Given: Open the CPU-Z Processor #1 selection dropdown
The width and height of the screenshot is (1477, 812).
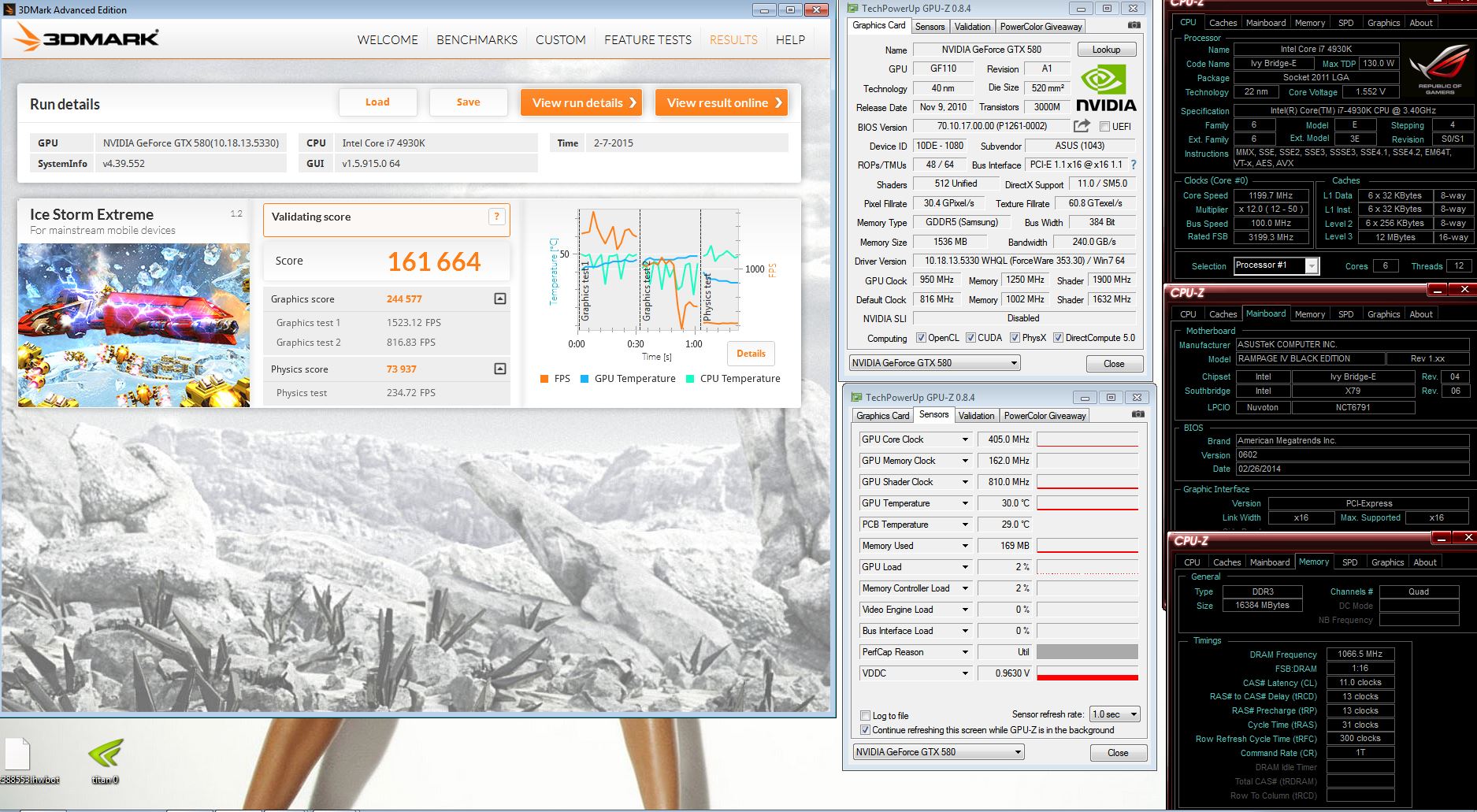Looking at the screenshot, I should (1276, 265).
